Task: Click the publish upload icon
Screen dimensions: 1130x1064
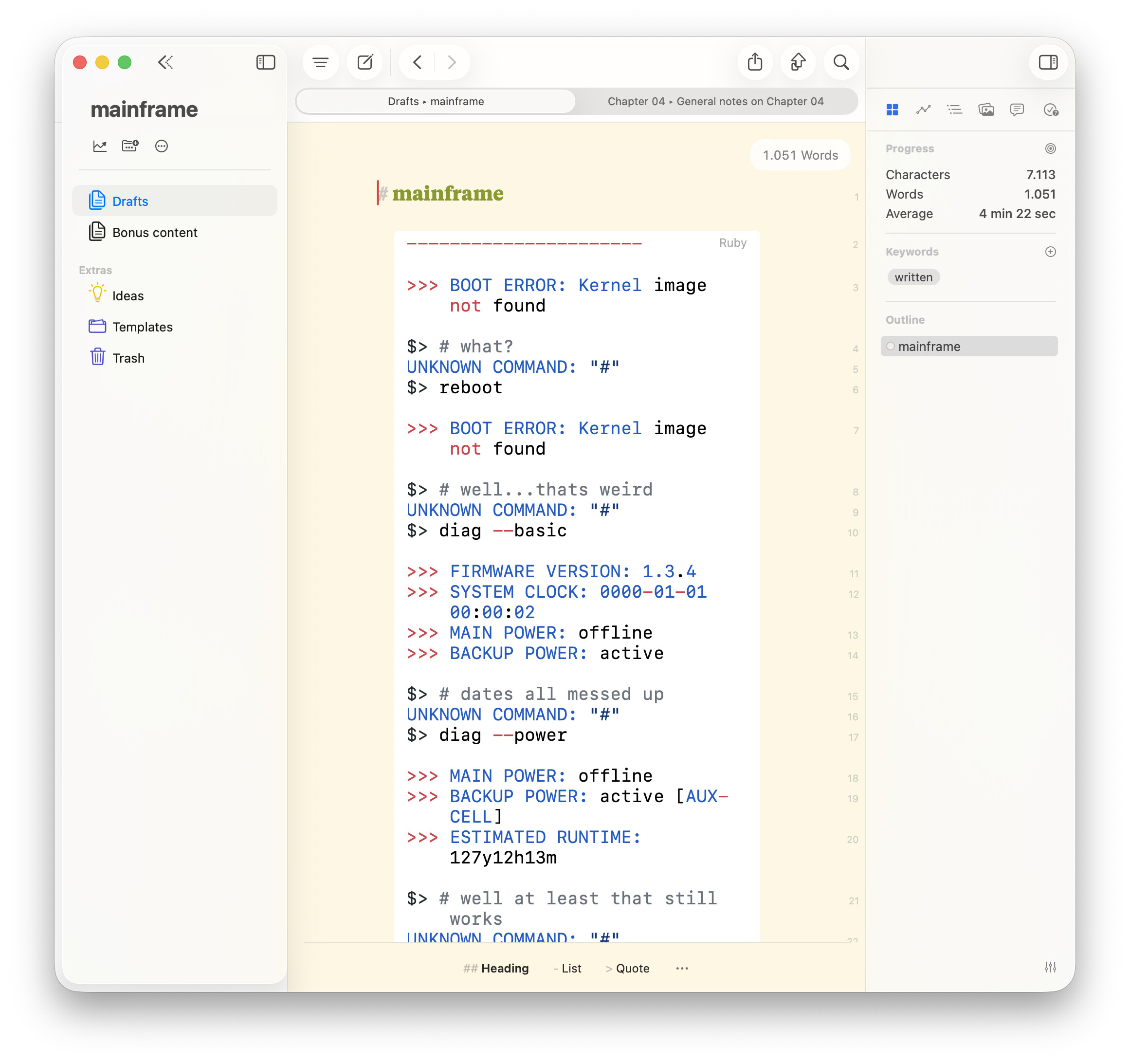Action: pos(798,62)
